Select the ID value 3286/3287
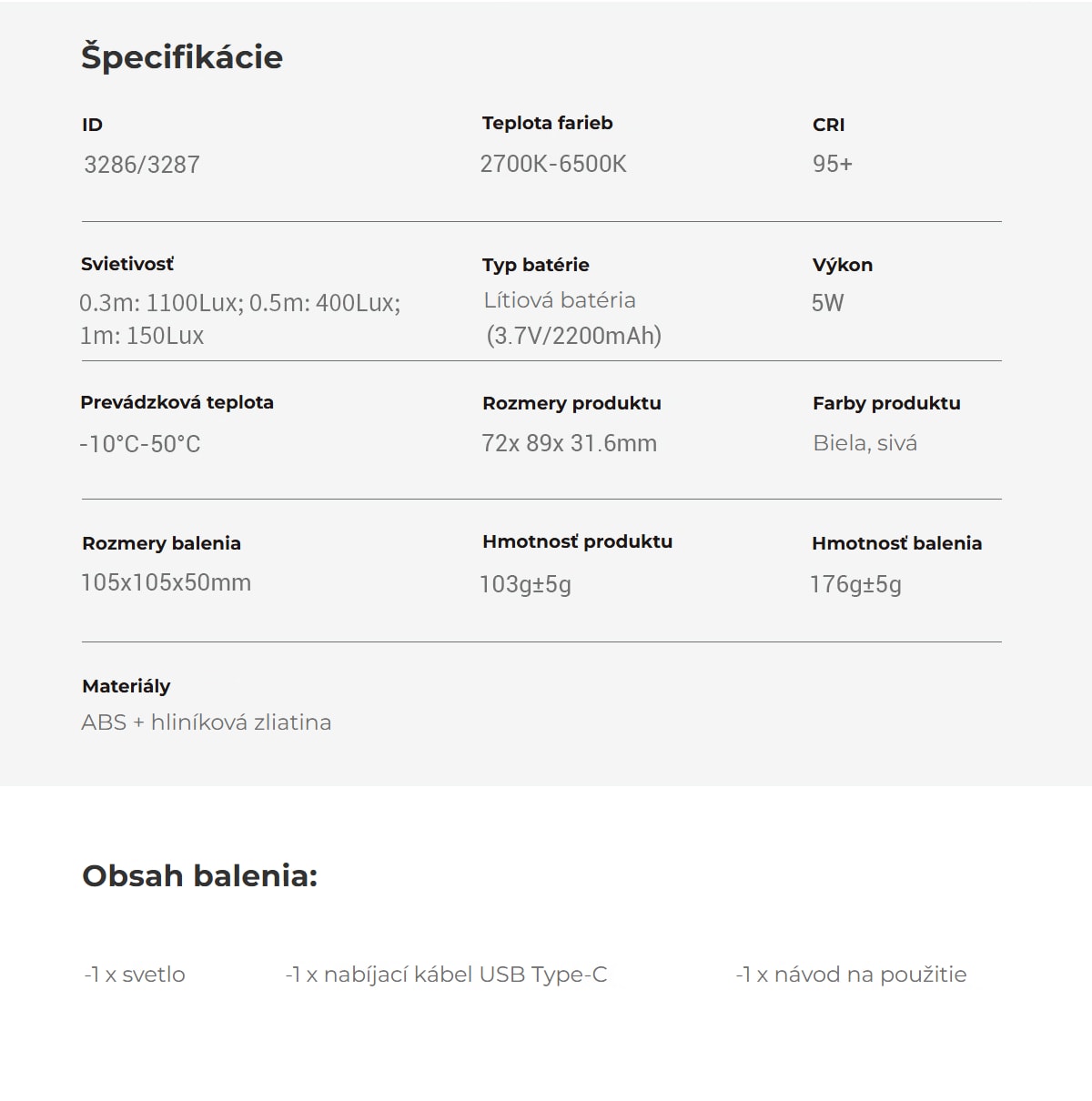 (142, 165)
